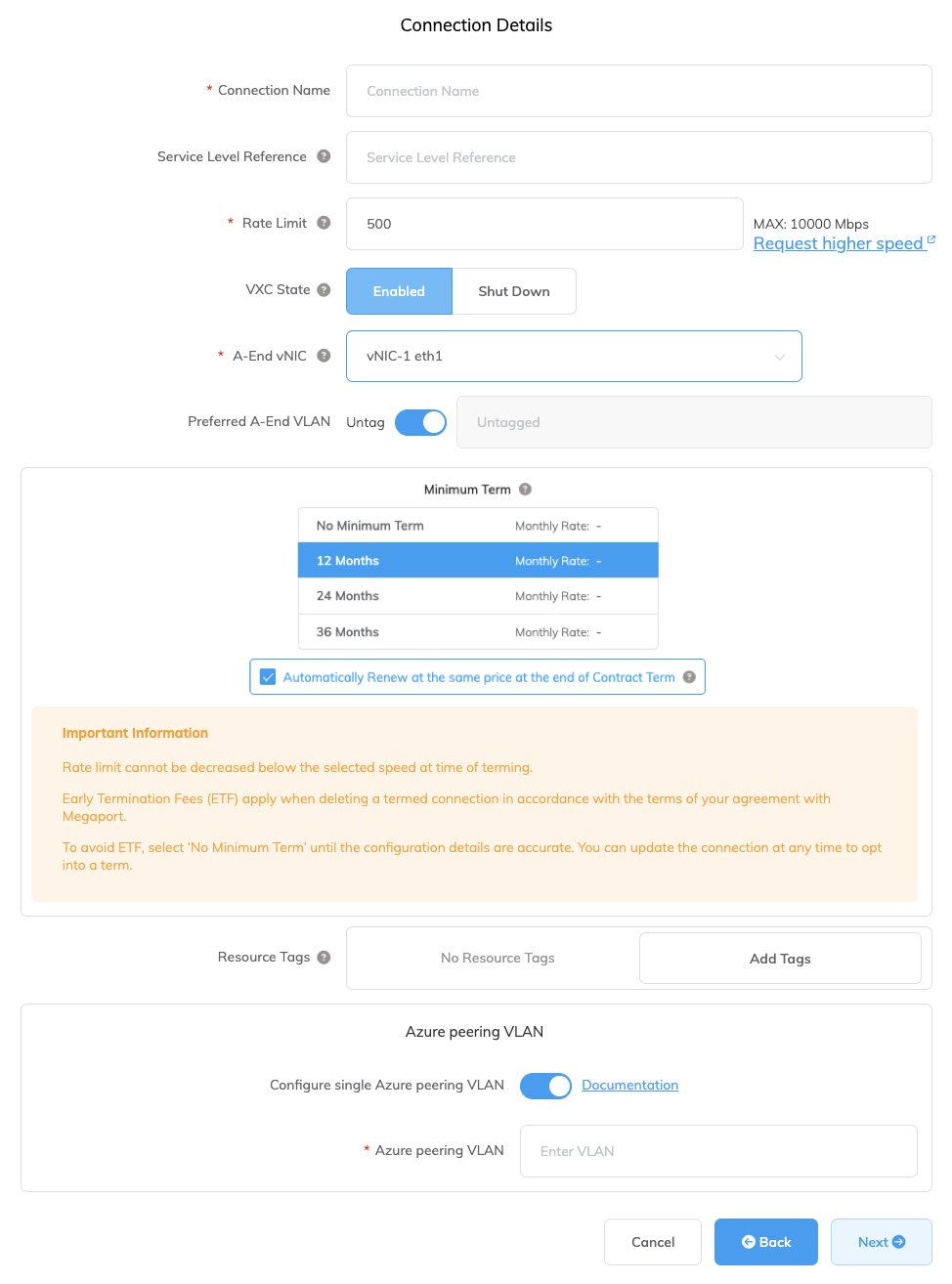
Task: Select the 24 Months term option
Action: 477,595
